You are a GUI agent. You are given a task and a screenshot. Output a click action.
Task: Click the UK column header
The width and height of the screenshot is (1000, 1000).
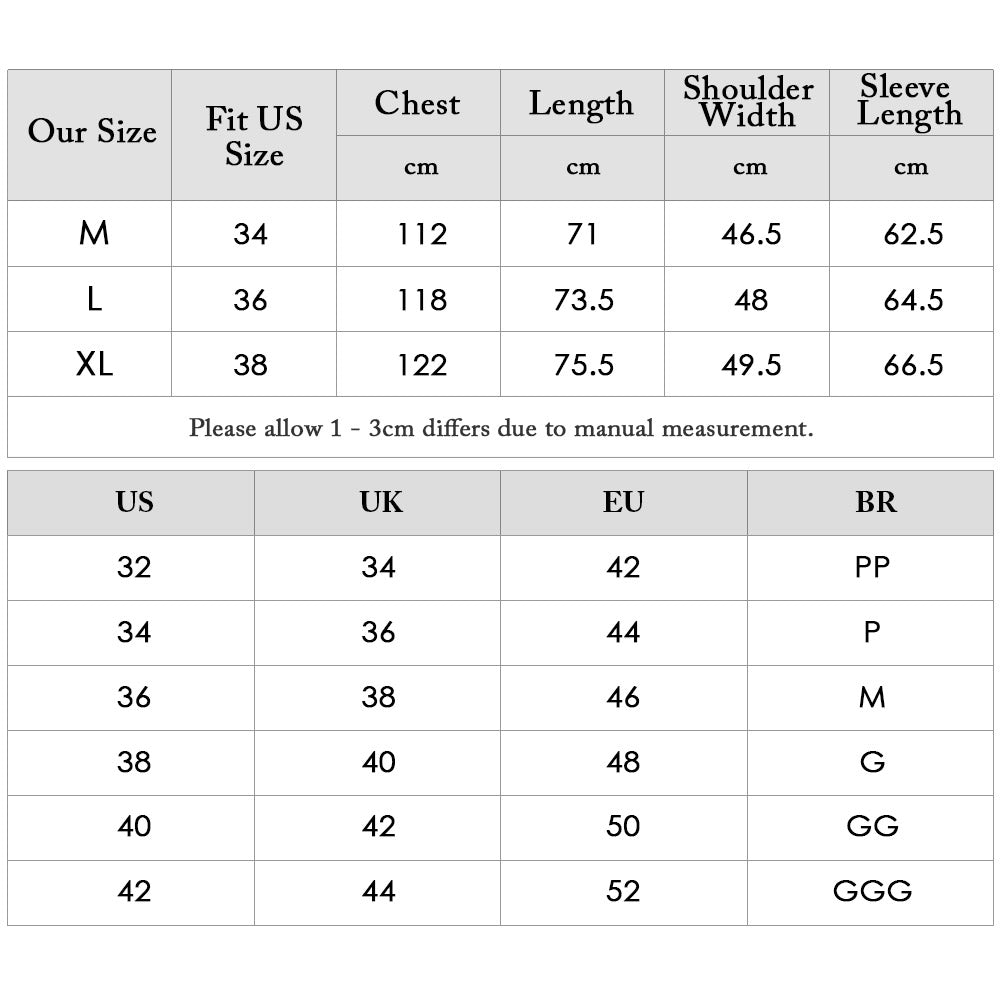pos(381,502)
